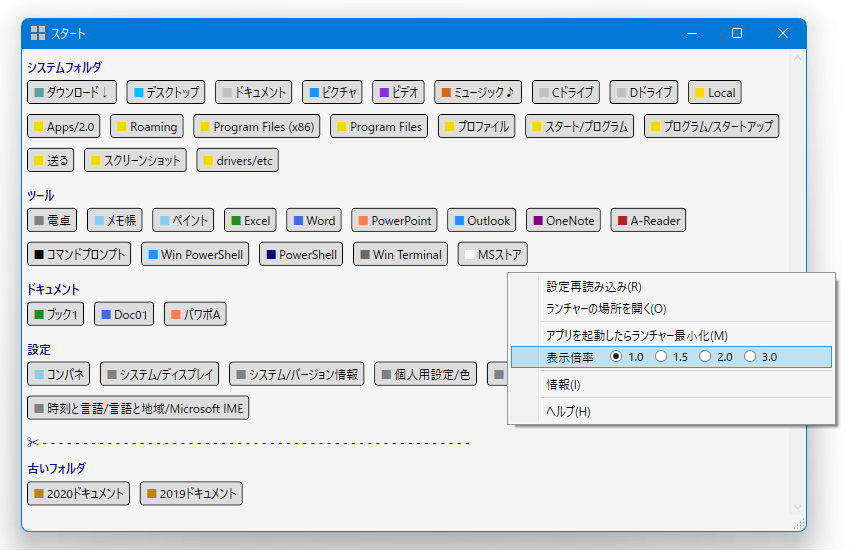Open the Apps/2.0 folder
851x551 pixels.
[x=63, y=126]
